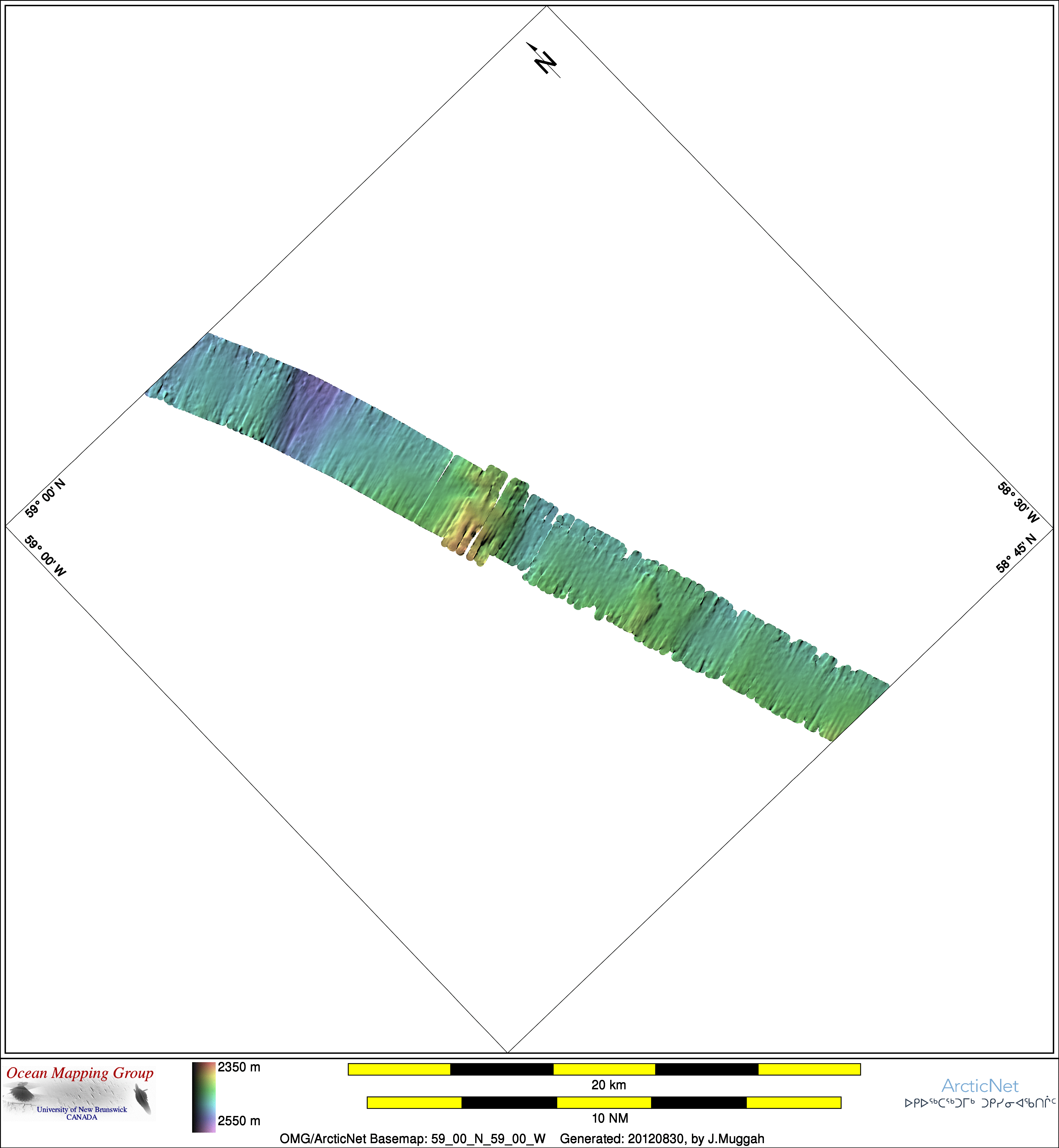The width and height of the screenshot is (1059, 1148).
Task: Click the ArcticNet logo
Action: point(980,1086)
